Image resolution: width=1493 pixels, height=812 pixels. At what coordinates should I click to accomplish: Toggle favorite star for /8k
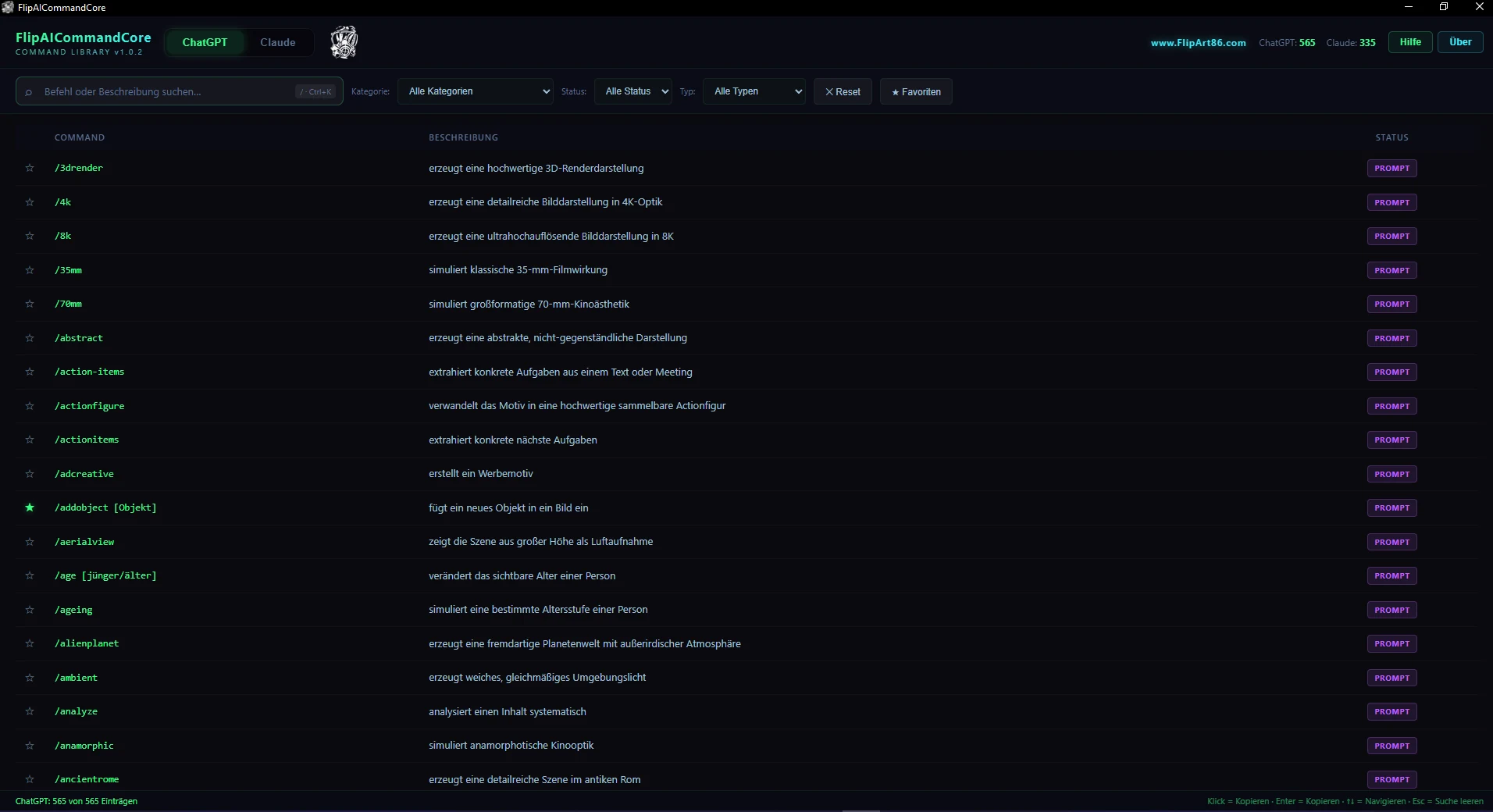click(x=30, y=236)
